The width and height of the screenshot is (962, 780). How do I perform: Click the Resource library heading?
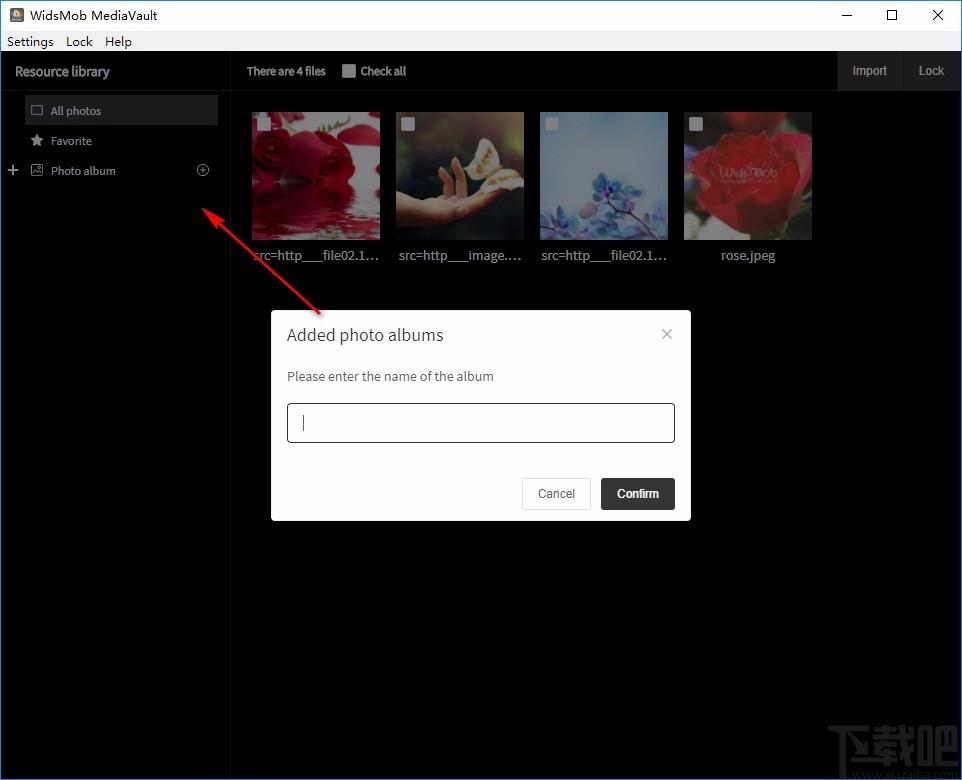click(63, 72)
